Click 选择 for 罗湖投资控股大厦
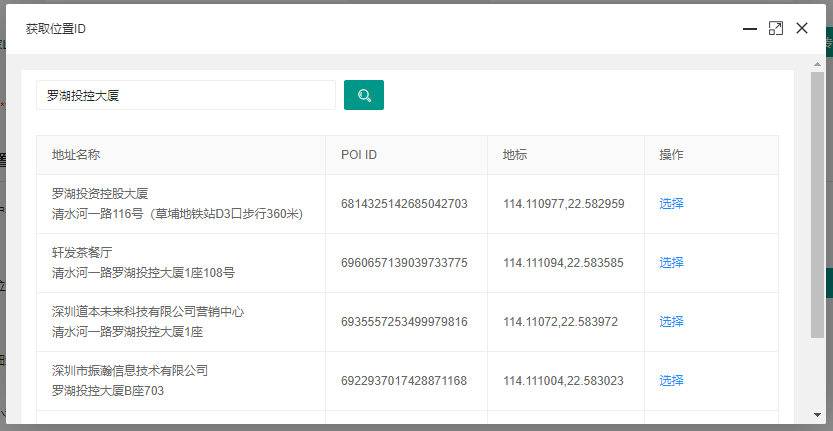Screen dimensions: 833x431 click(x=671, y=204)
